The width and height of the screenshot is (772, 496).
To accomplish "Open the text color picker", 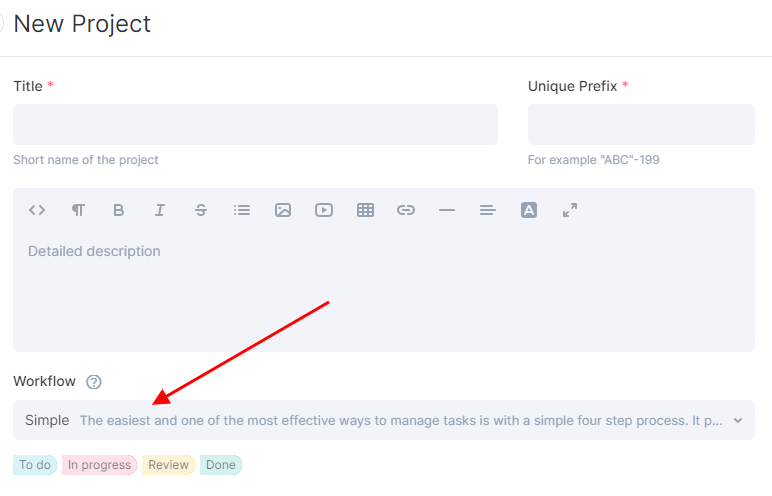I will pyautogui.click(x=529, y=210).
